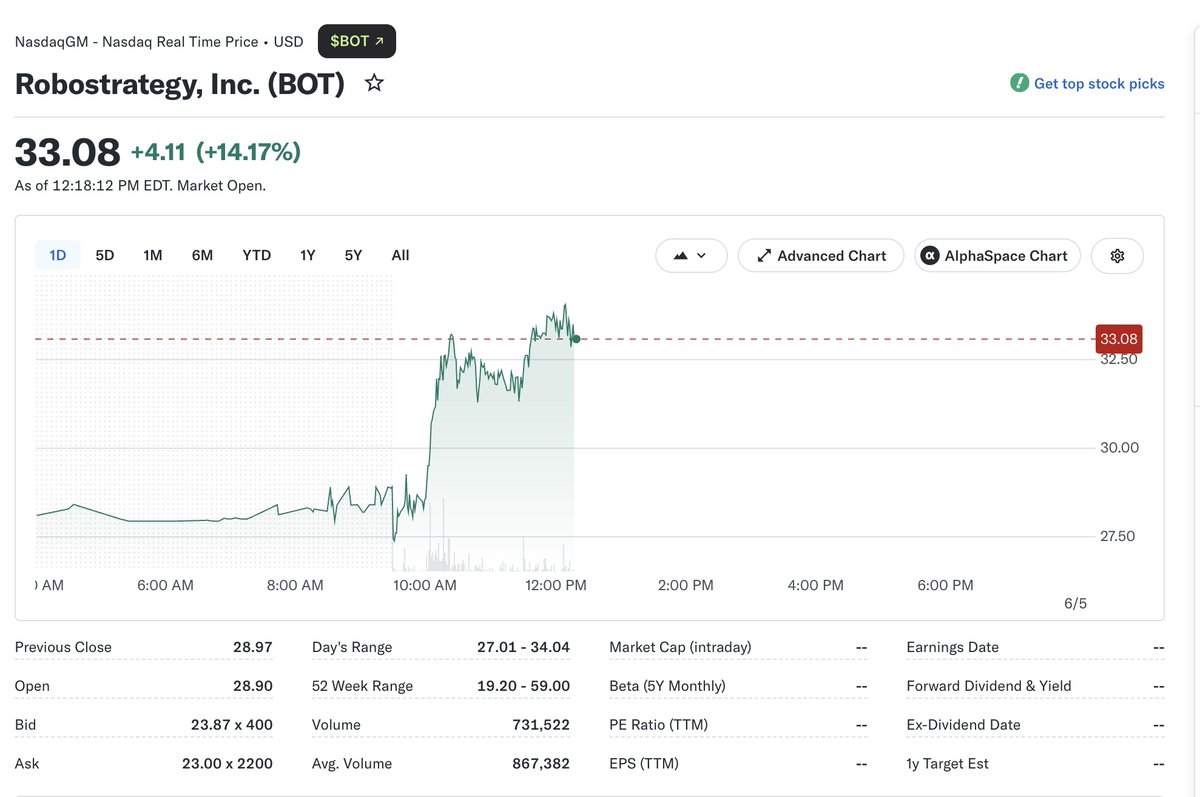Switch to the 5D range tab

click(x=105, y=255)
